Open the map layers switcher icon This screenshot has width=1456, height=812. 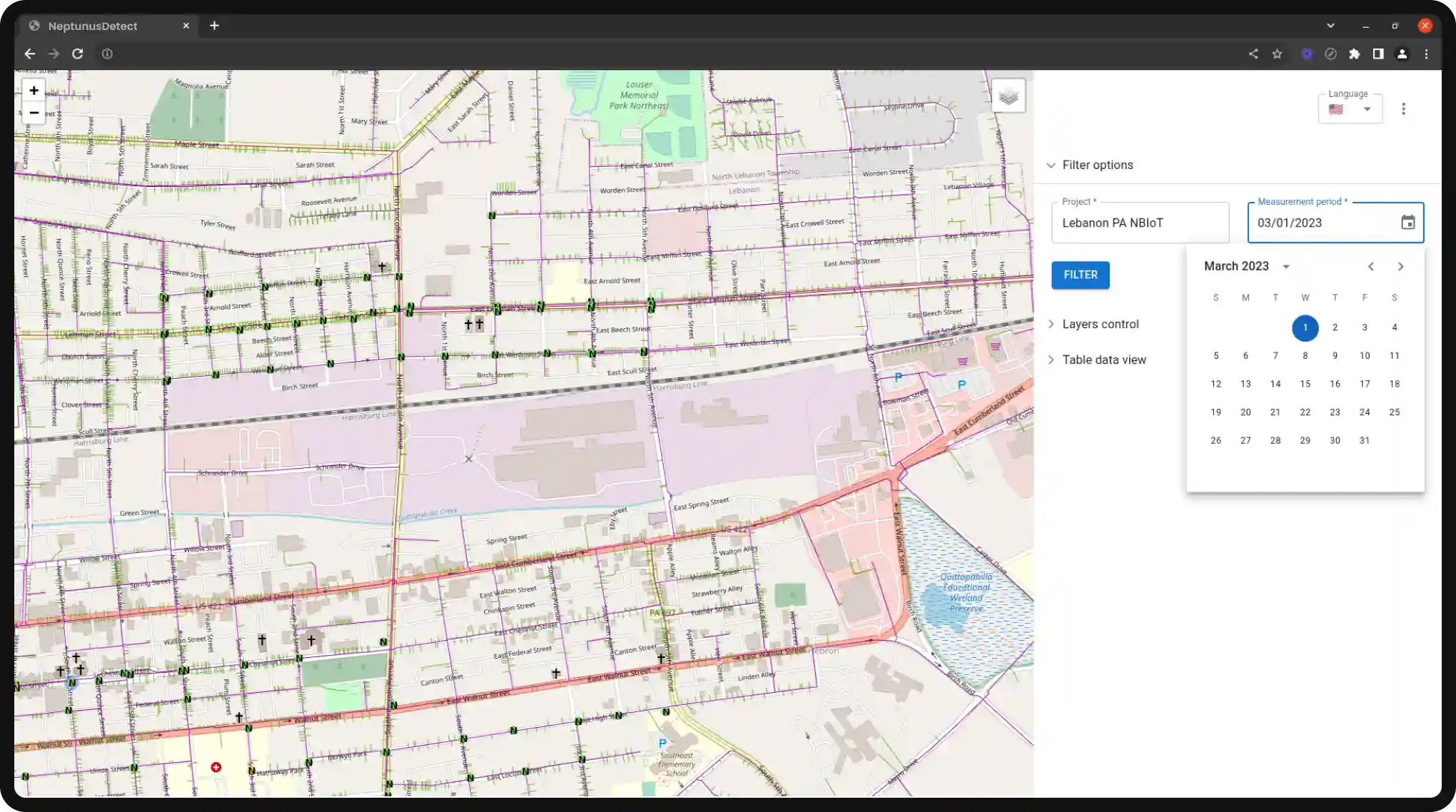point(1008,96)
